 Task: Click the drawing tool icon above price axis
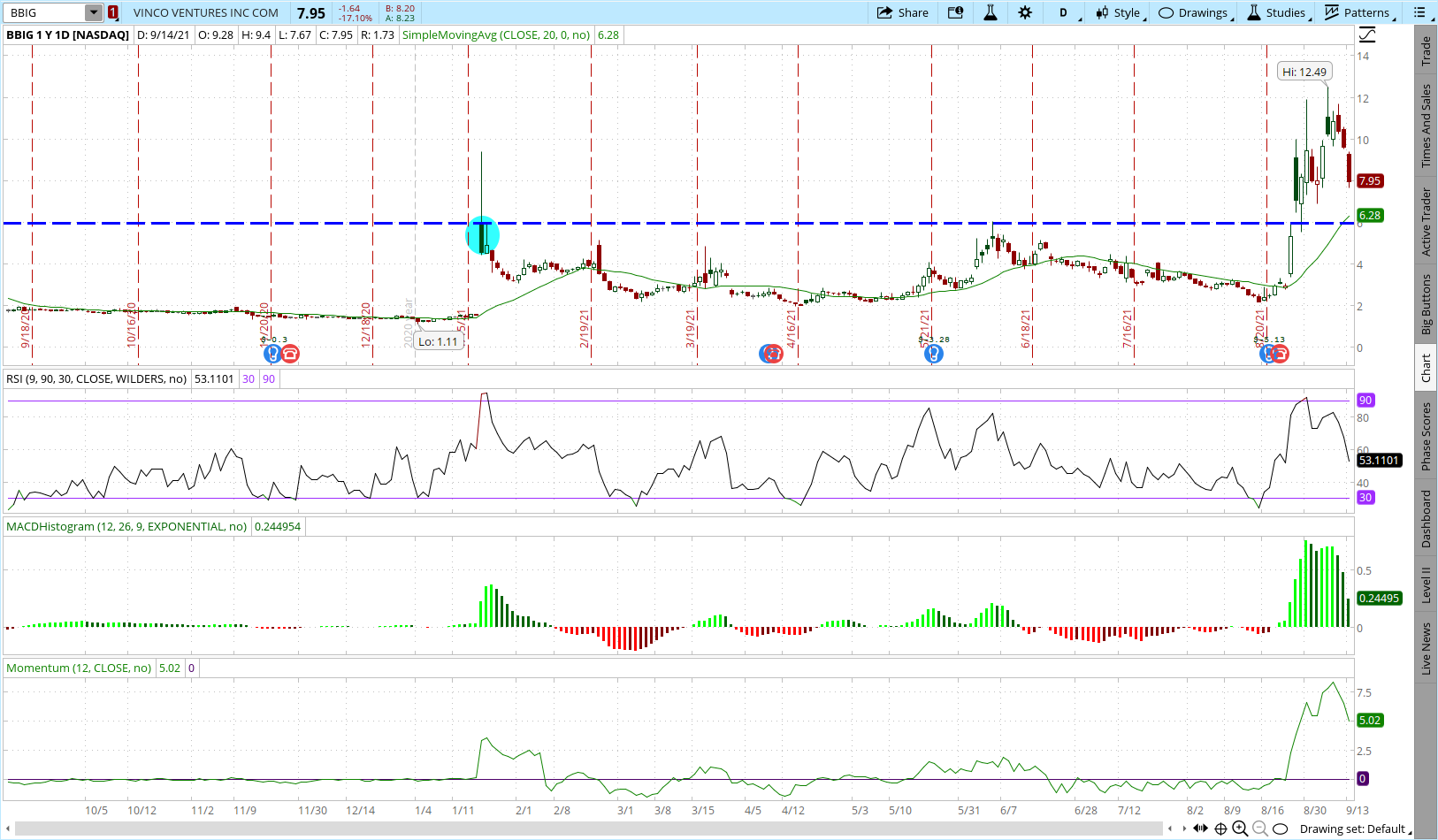pos(1367,35)
